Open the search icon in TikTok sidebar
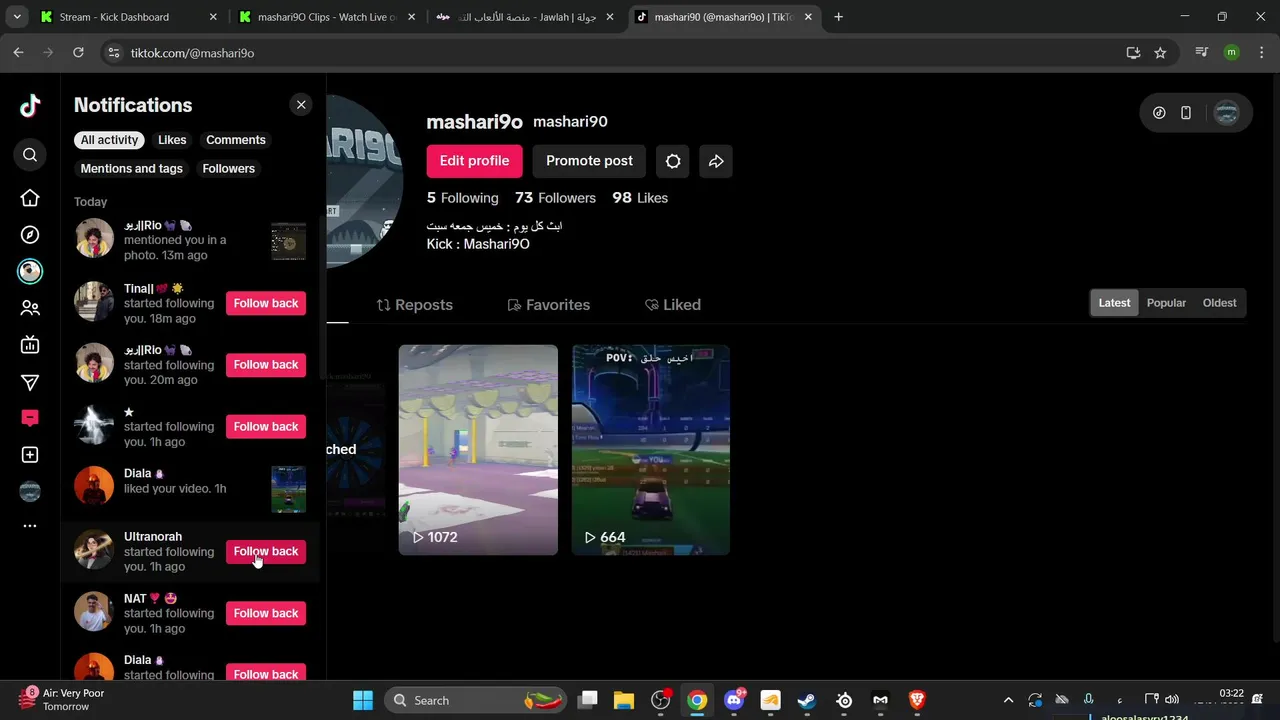This screenshot has height=720, width=1280. 30,155
